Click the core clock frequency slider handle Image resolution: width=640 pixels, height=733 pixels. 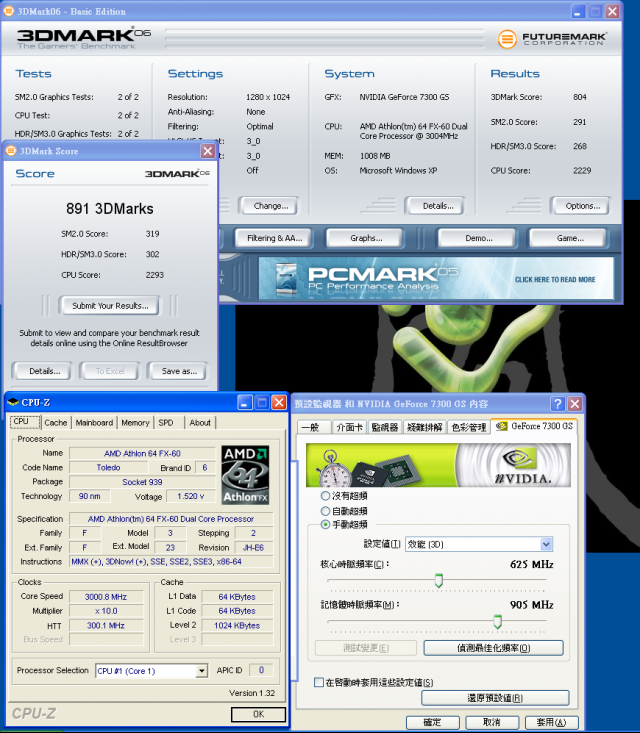[x=439, y=580]
